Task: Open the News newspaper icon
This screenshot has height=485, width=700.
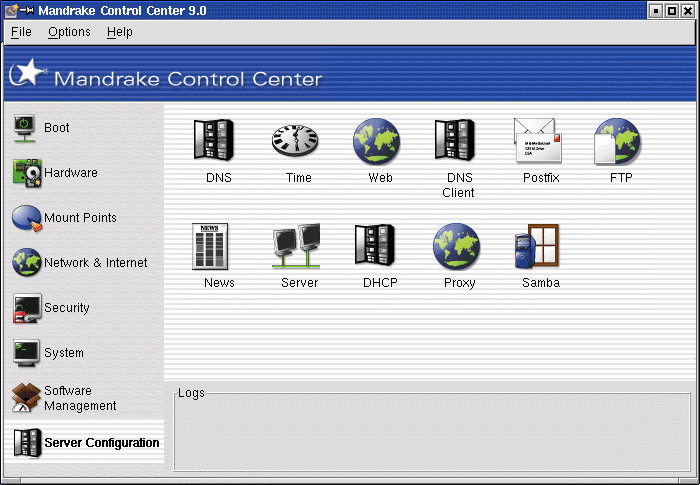Action: pyautogui.click(x=210, y=247)
